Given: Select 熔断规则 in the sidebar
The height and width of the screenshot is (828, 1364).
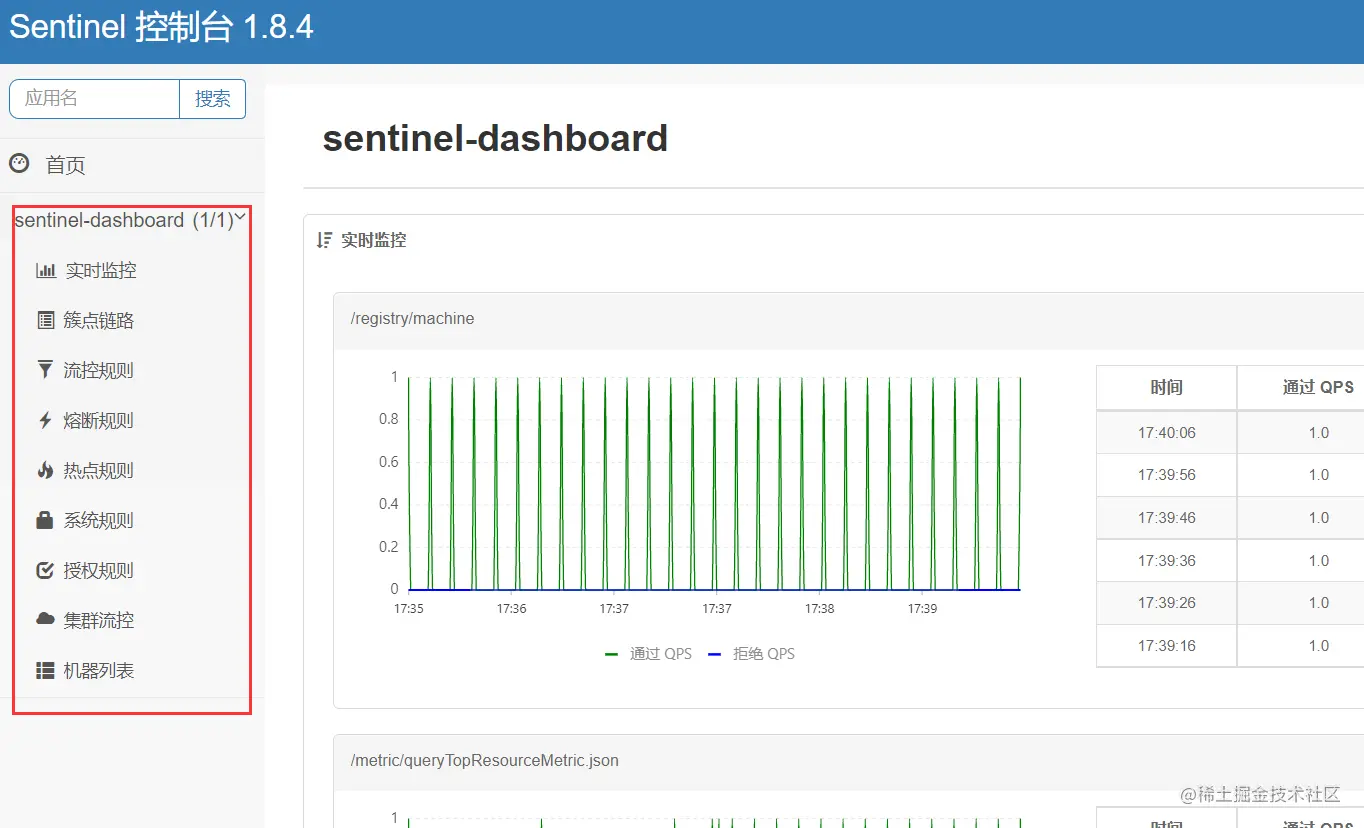Looking at the screenshot, I should tap(99, 421).
